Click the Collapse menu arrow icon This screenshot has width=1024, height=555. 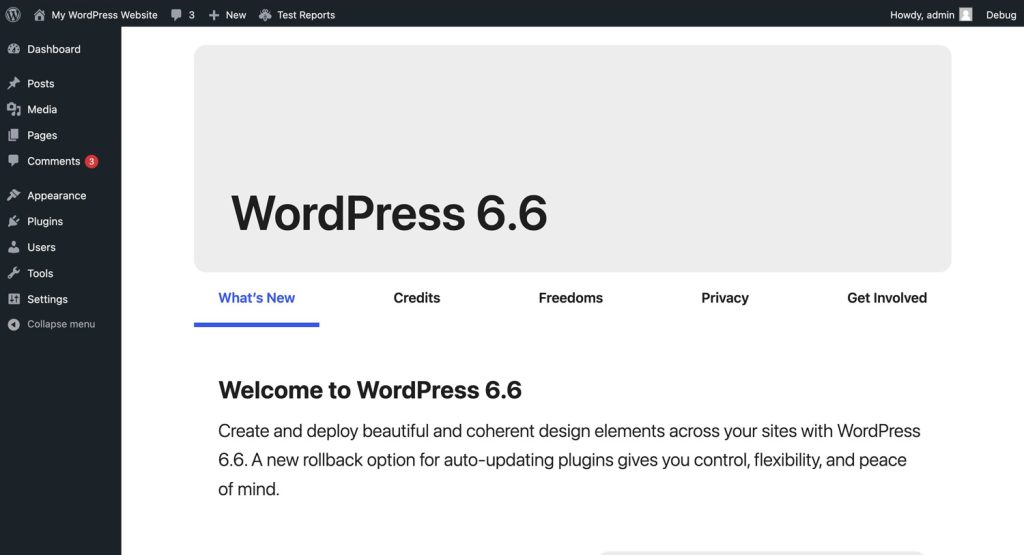(14, 325)
